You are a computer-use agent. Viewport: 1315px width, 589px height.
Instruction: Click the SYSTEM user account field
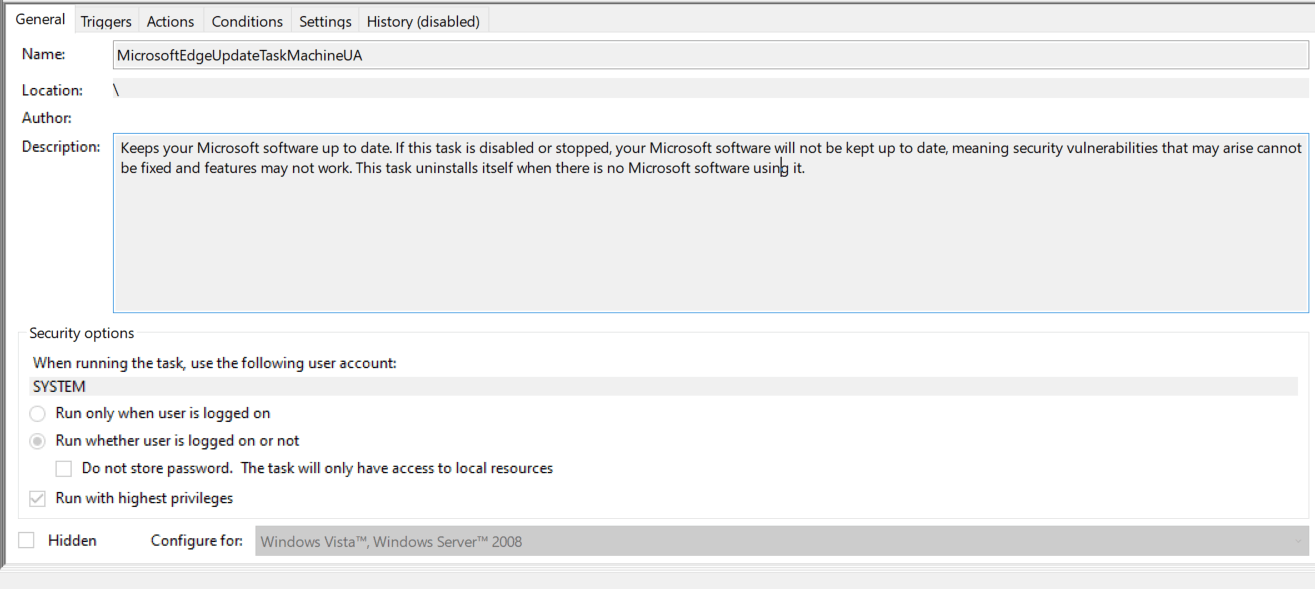click(664, 387)
